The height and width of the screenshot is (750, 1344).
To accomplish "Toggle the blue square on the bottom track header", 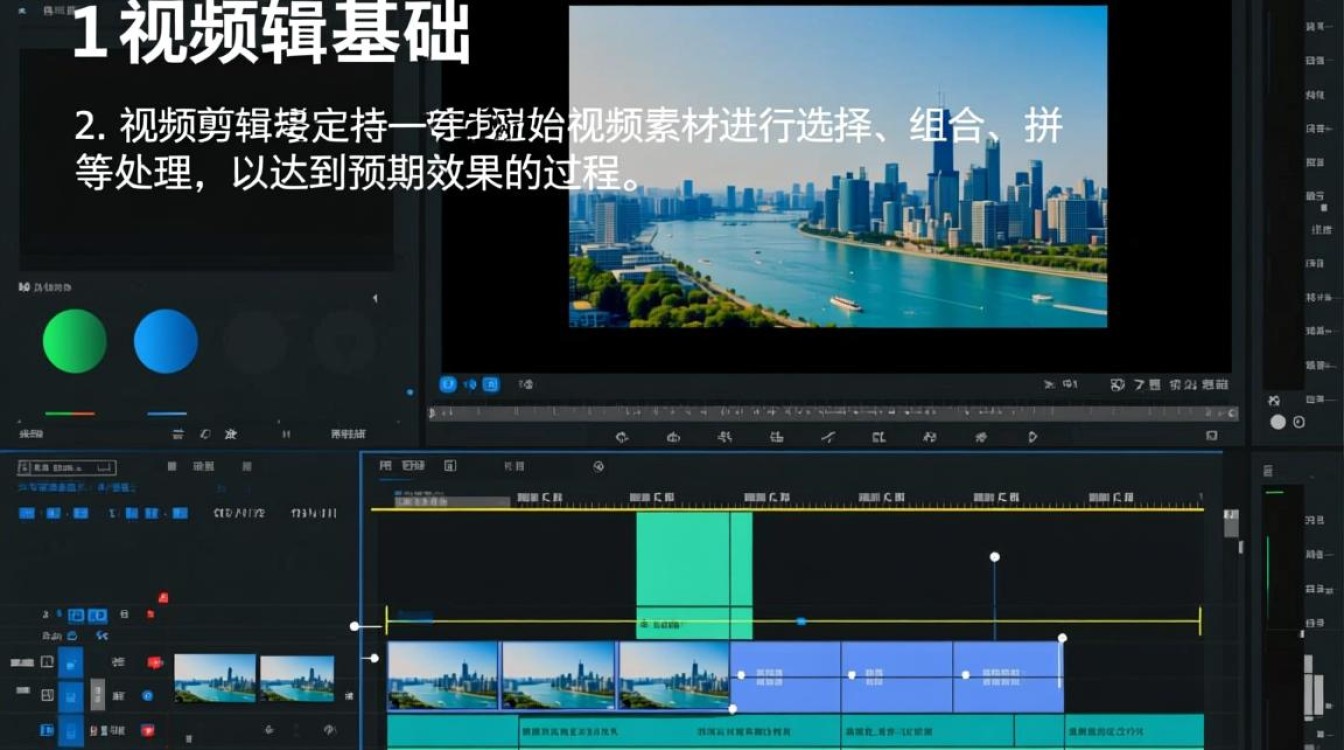I will coord(70,730).
